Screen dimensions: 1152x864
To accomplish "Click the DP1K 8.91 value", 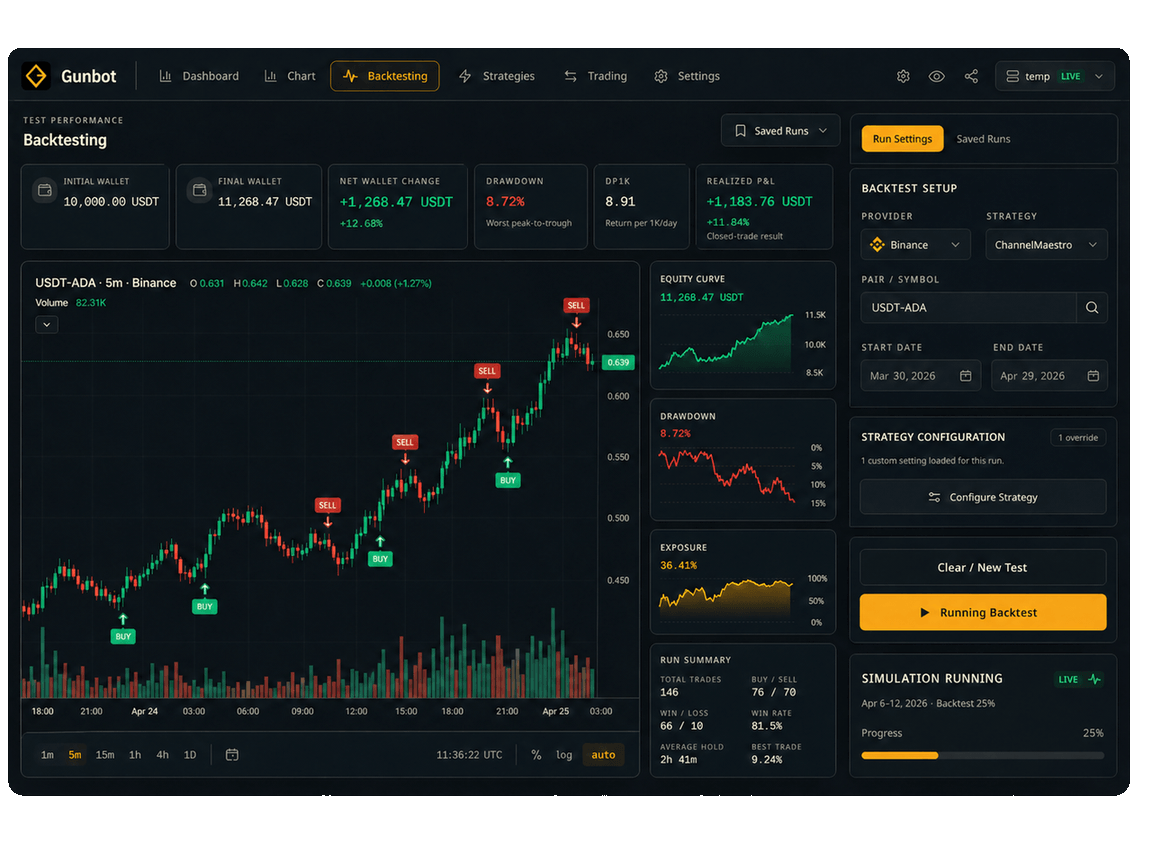I will coord(620,202).
